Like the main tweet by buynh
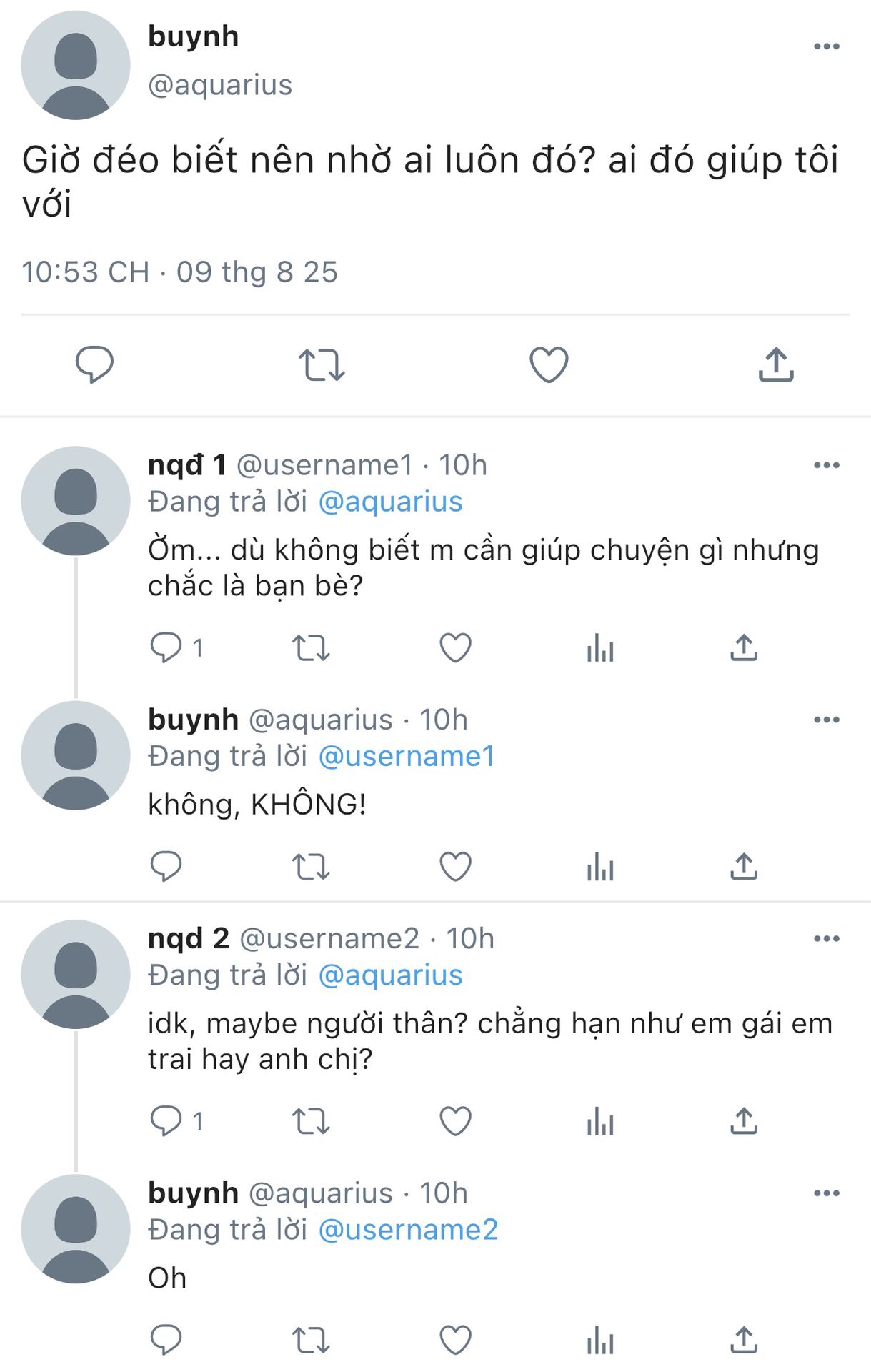 pyautogui.click(x=549, y=364)
